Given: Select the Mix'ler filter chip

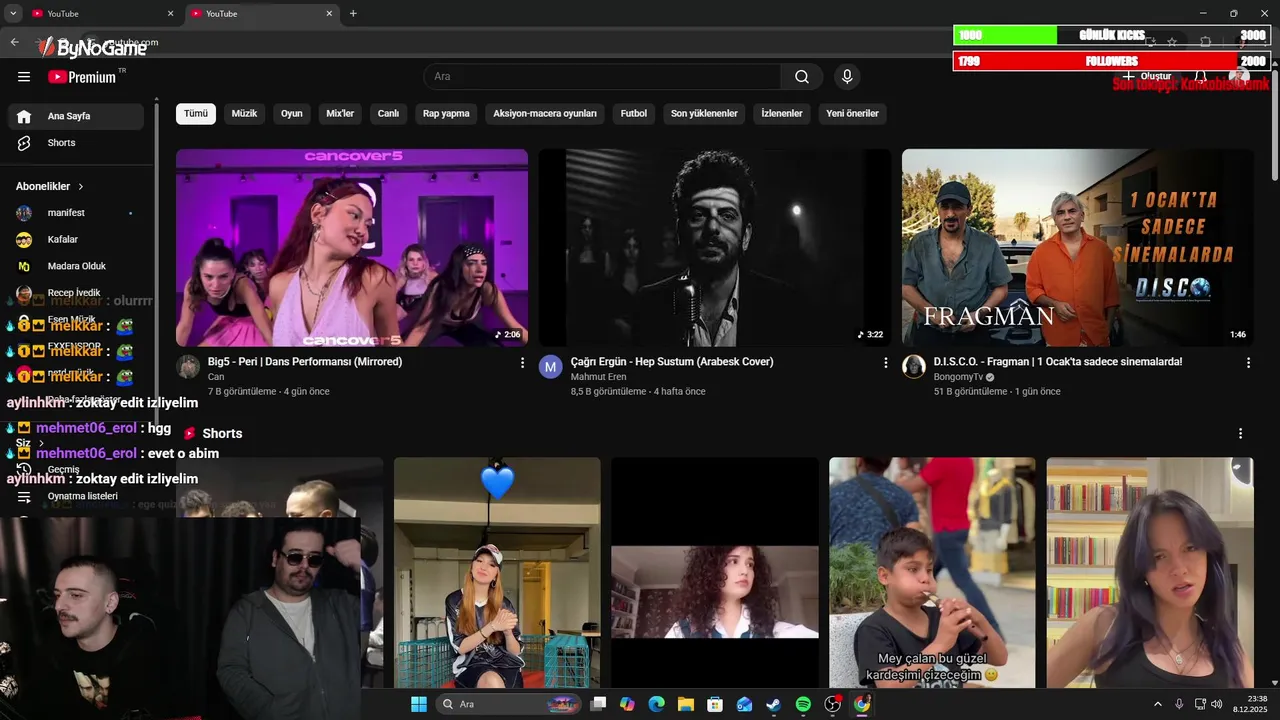Looking at the screenshot, I should (x=340, y=114).
